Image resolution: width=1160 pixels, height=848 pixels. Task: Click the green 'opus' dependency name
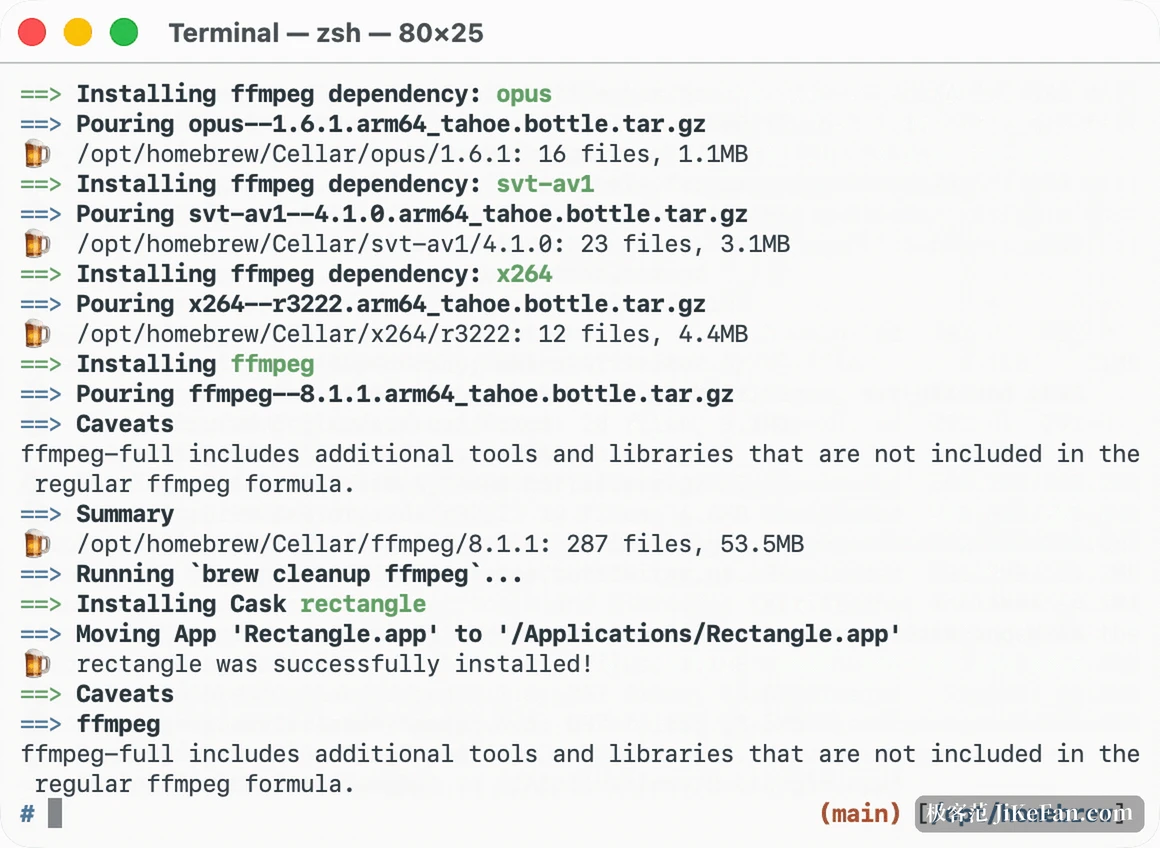pos(524,95)
